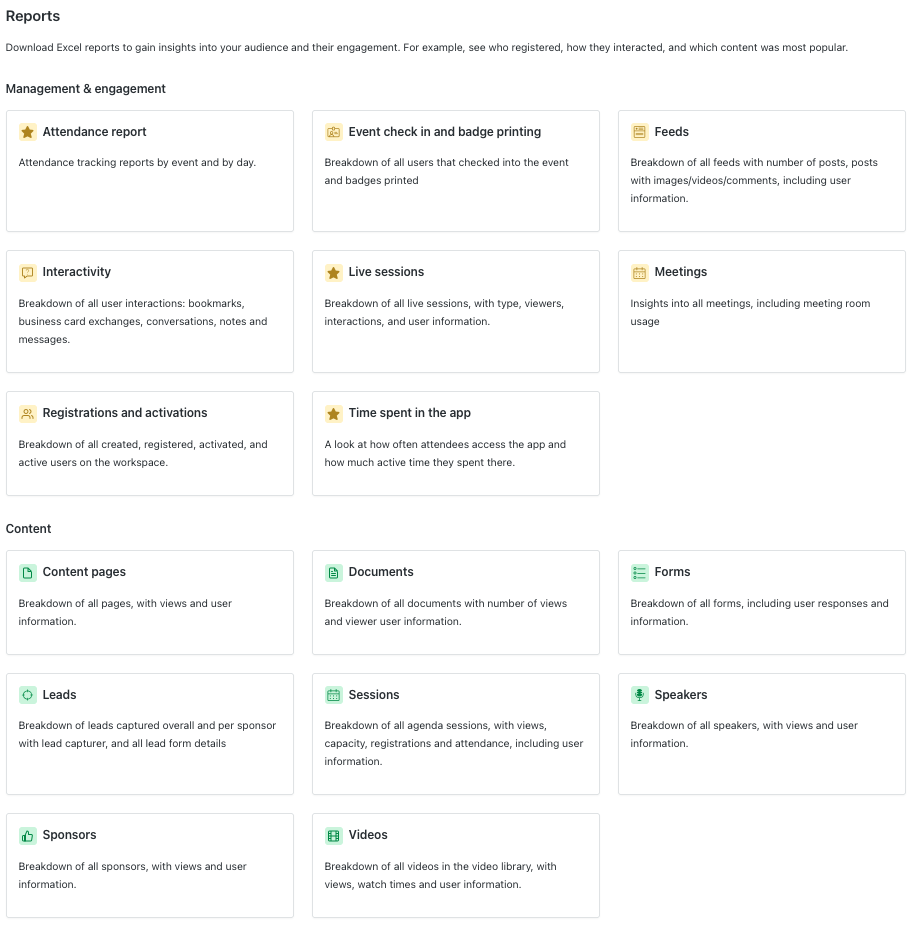Click the Documents file icon
Image resolution: width=915 pixels, height=925 pixels.
tap(333, 572)
